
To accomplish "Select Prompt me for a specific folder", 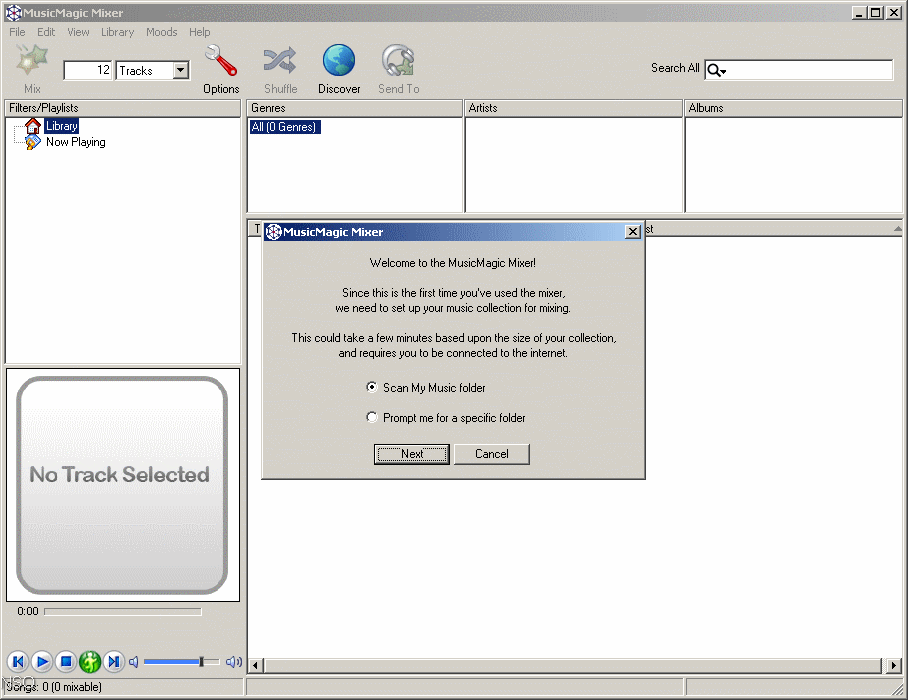I will [x=446, y=417].
